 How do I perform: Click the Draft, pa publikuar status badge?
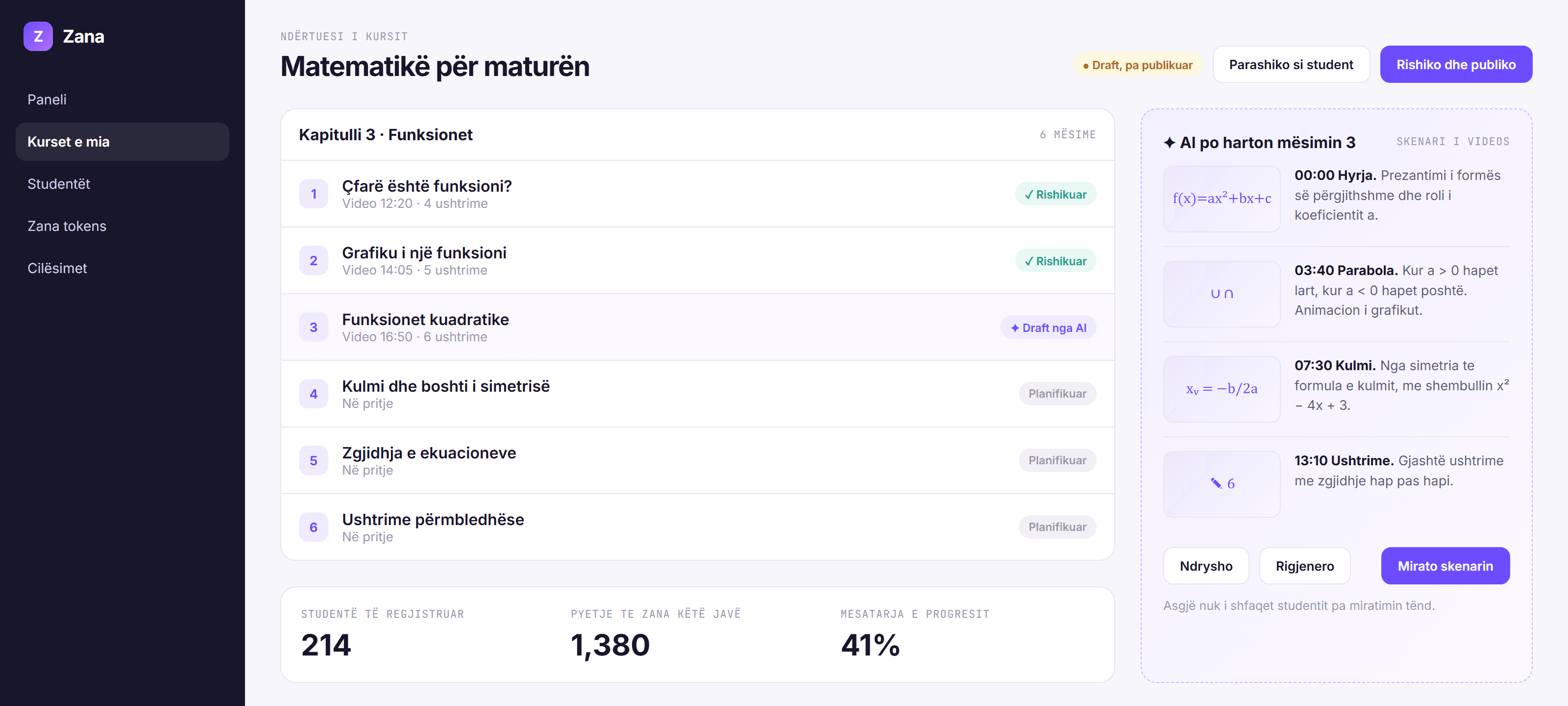pos(1137,65)
